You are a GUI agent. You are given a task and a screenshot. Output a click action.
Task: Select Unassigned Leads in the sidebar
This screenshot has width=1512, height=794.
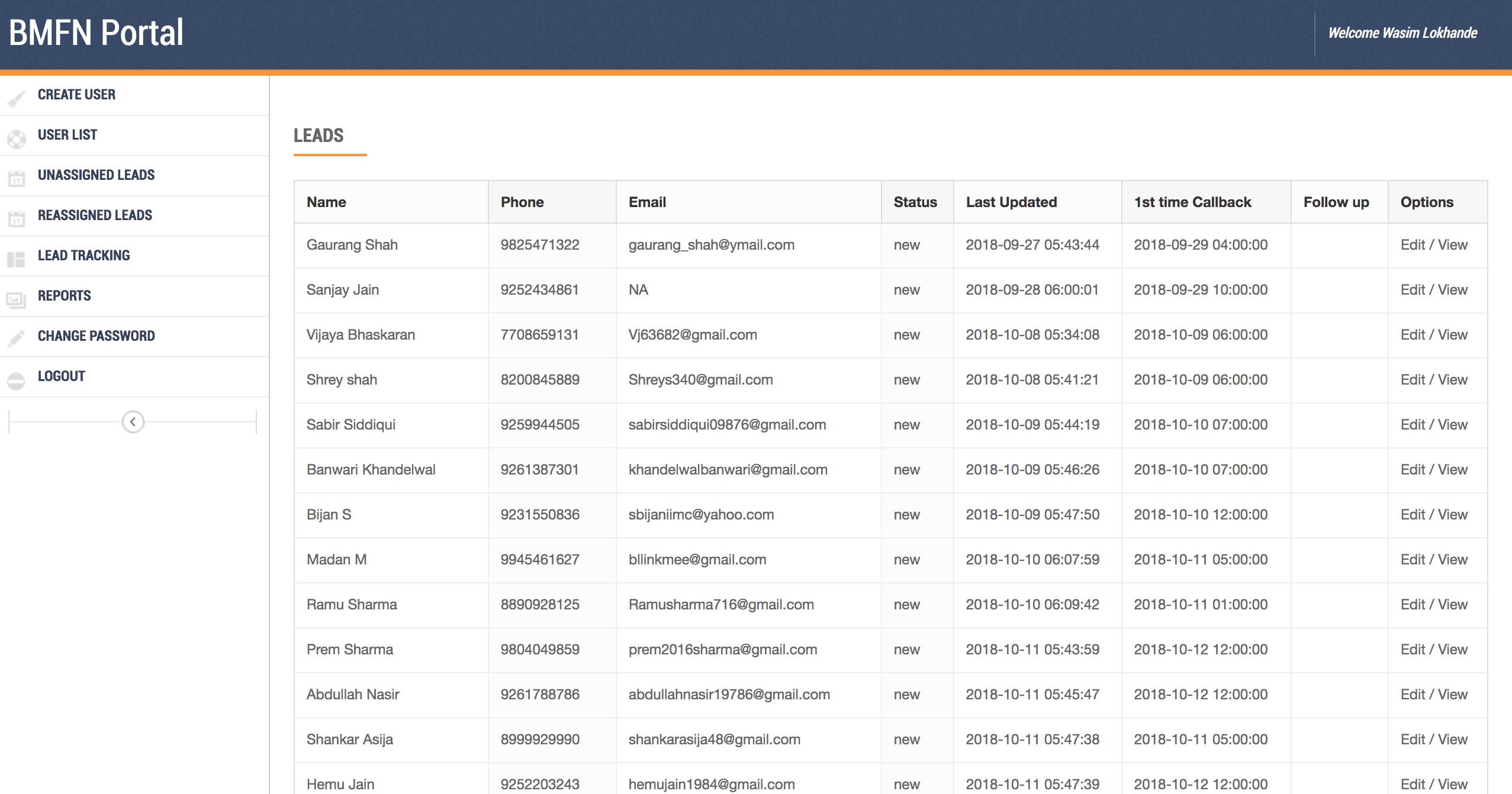point(96,175)
